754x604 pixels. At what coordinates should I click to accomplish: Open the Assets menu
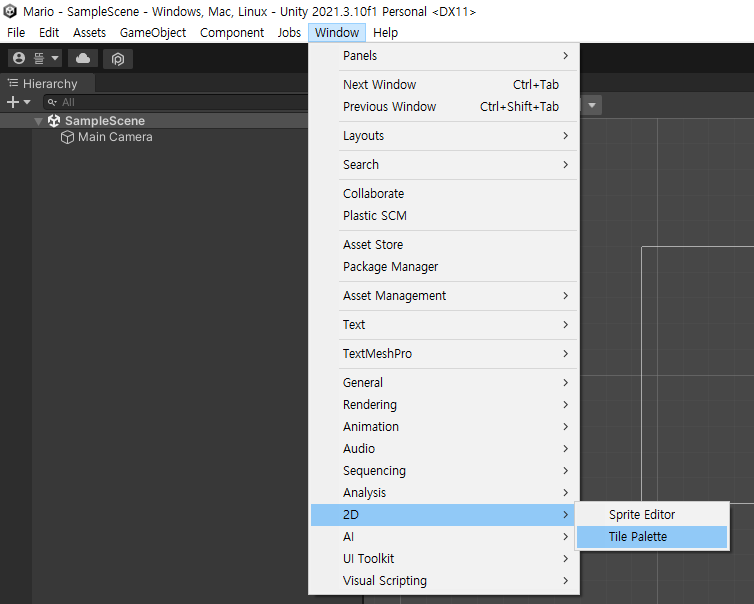coord(89,33)
